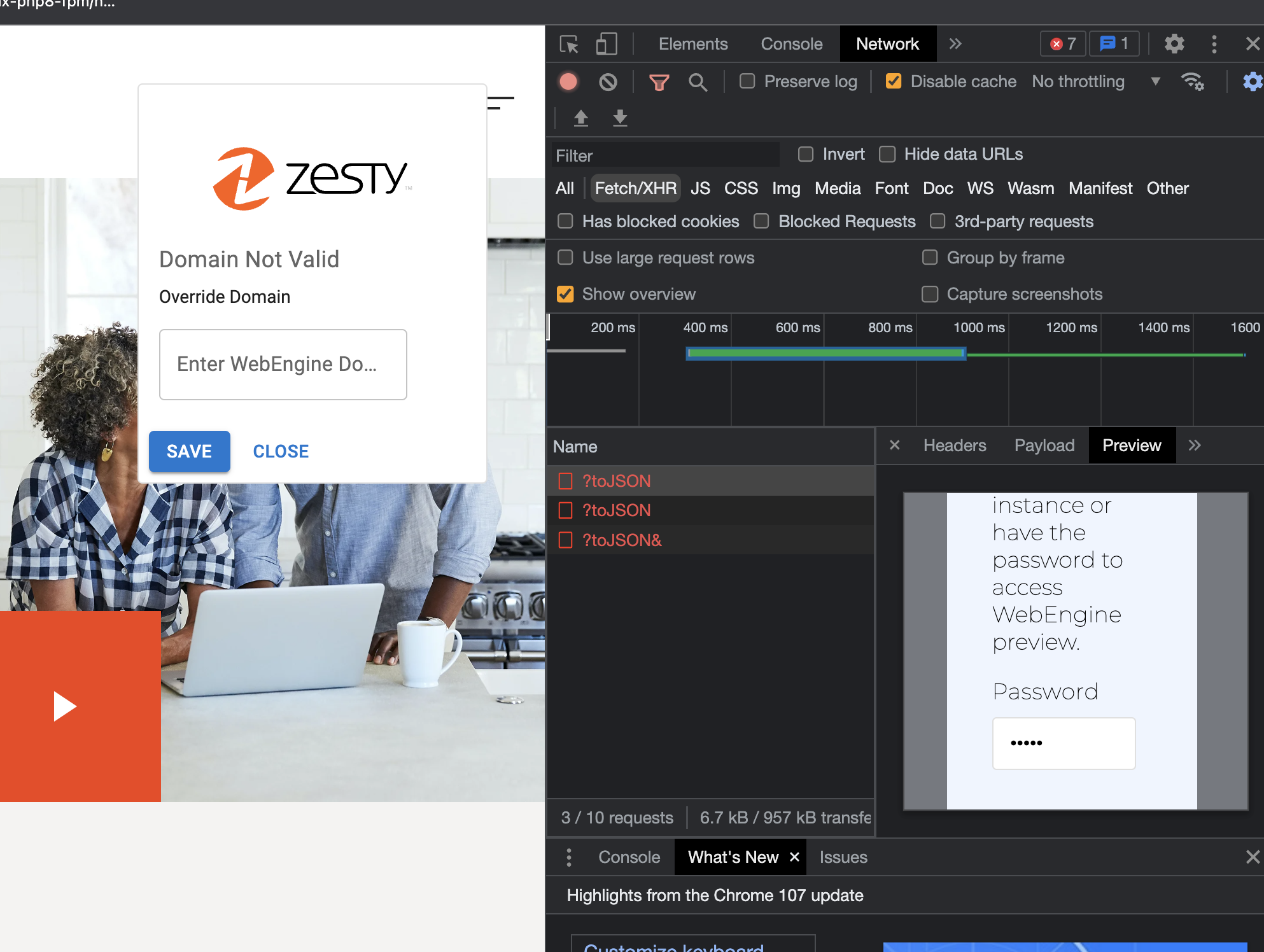1264x952 pixels.
Task: Export HAR file using the download arrow
Action: pos(620,118)
